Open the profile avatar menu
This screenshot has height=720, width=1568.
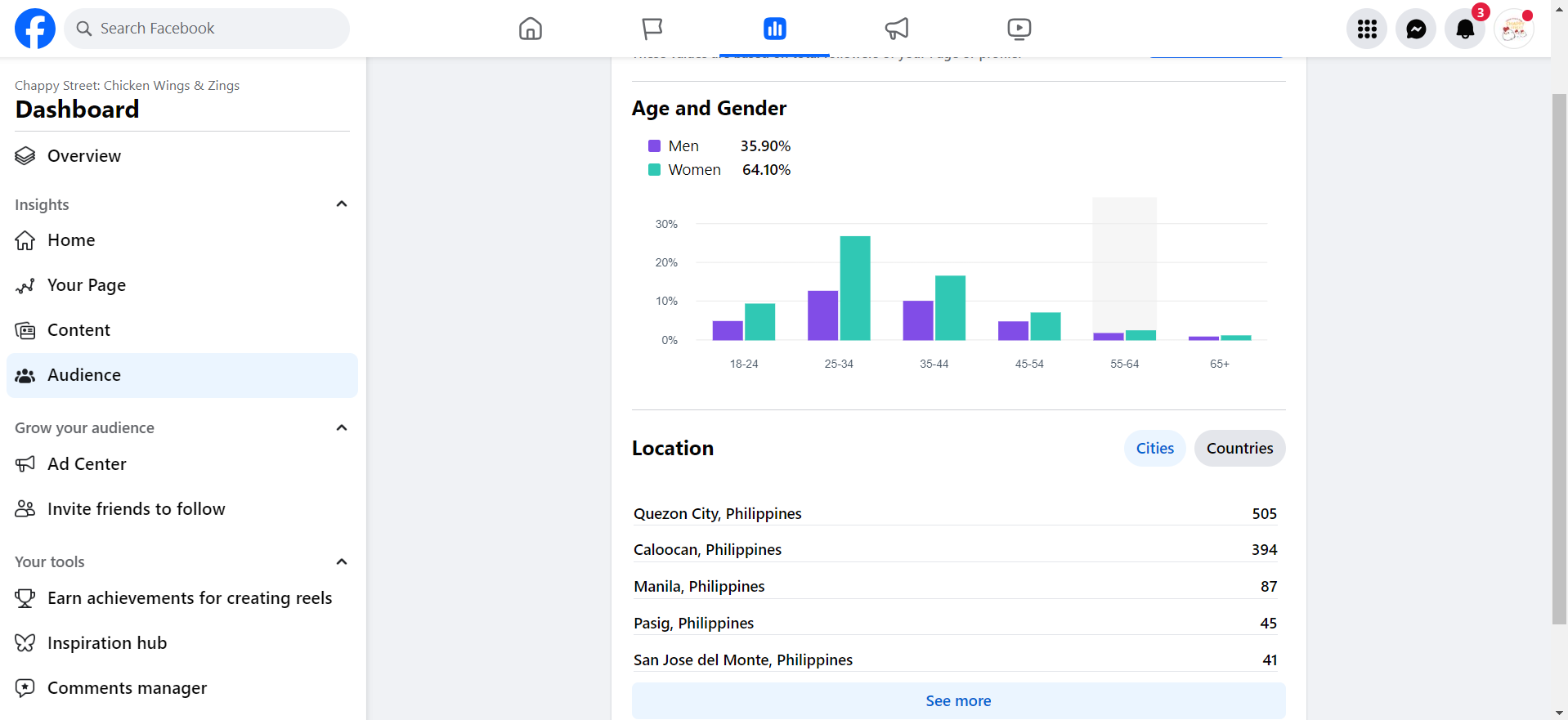coord(1514,29)
